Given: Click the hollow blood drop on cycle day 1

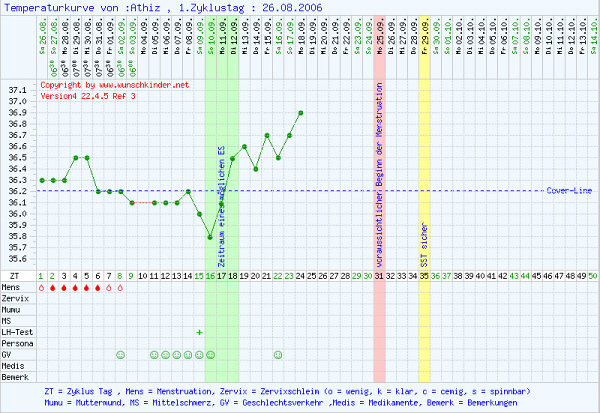Looking at the screenshot, I should tap(41, 287).
